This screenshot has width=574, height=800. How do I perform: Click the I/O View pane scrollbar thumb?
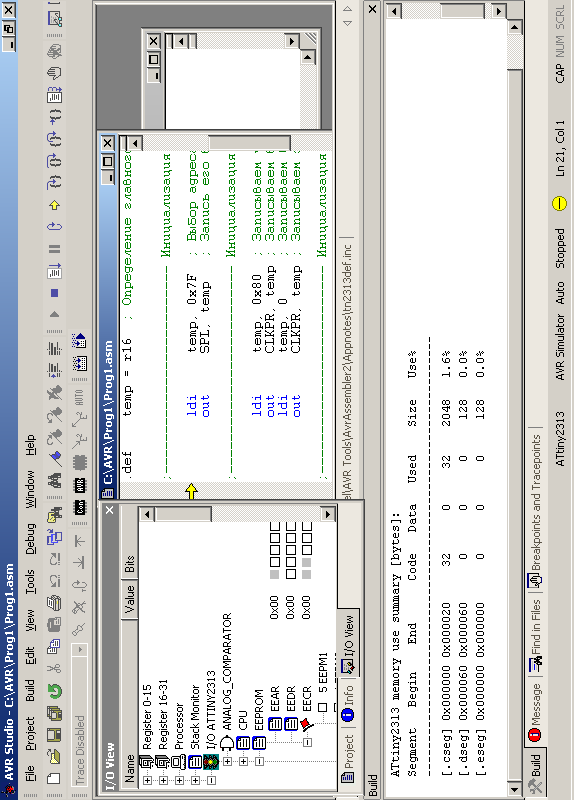183,514
